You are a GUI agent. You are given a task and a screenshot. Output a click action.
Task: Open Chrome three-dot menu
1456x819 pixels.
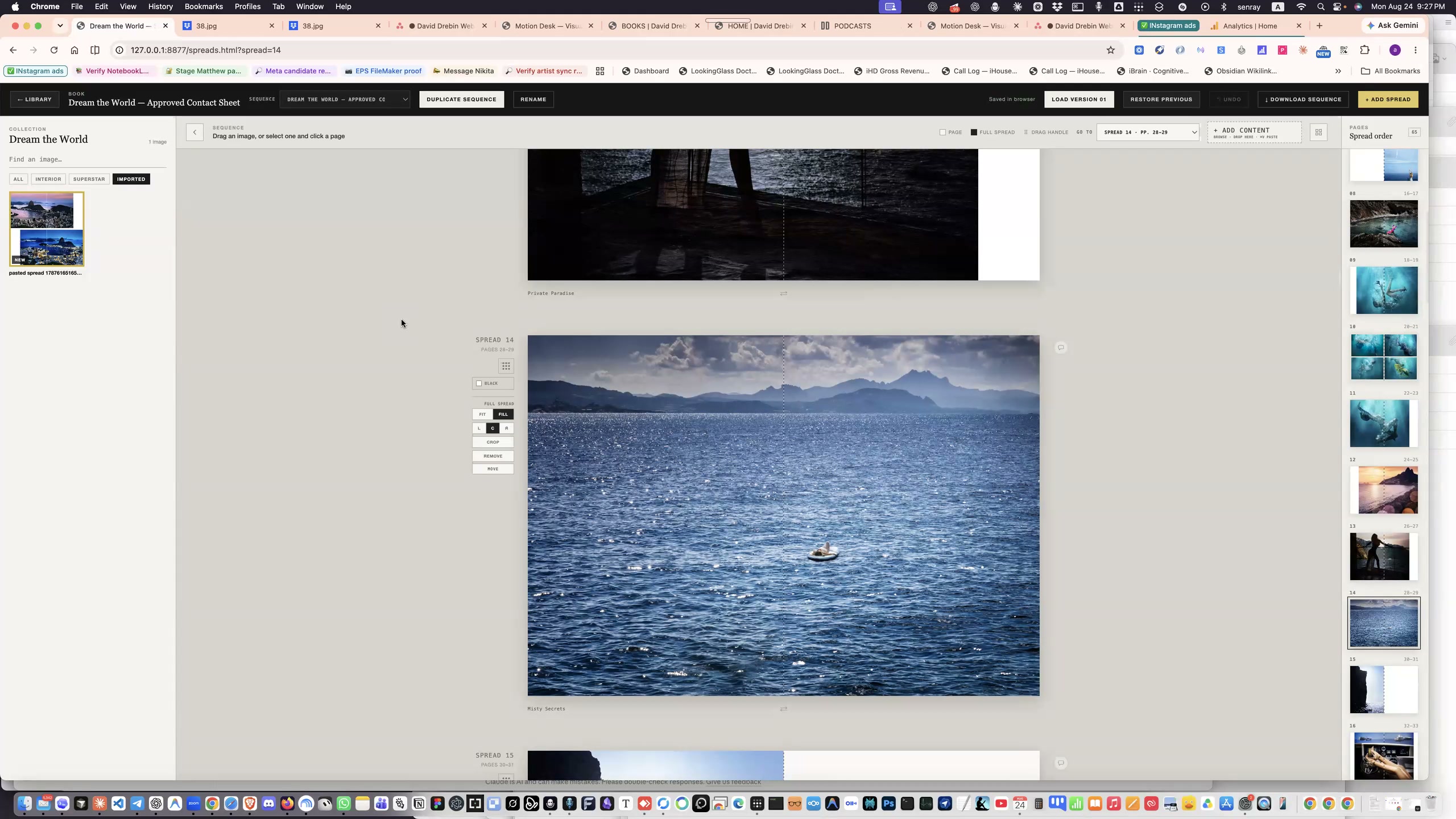pos(1416,50)
